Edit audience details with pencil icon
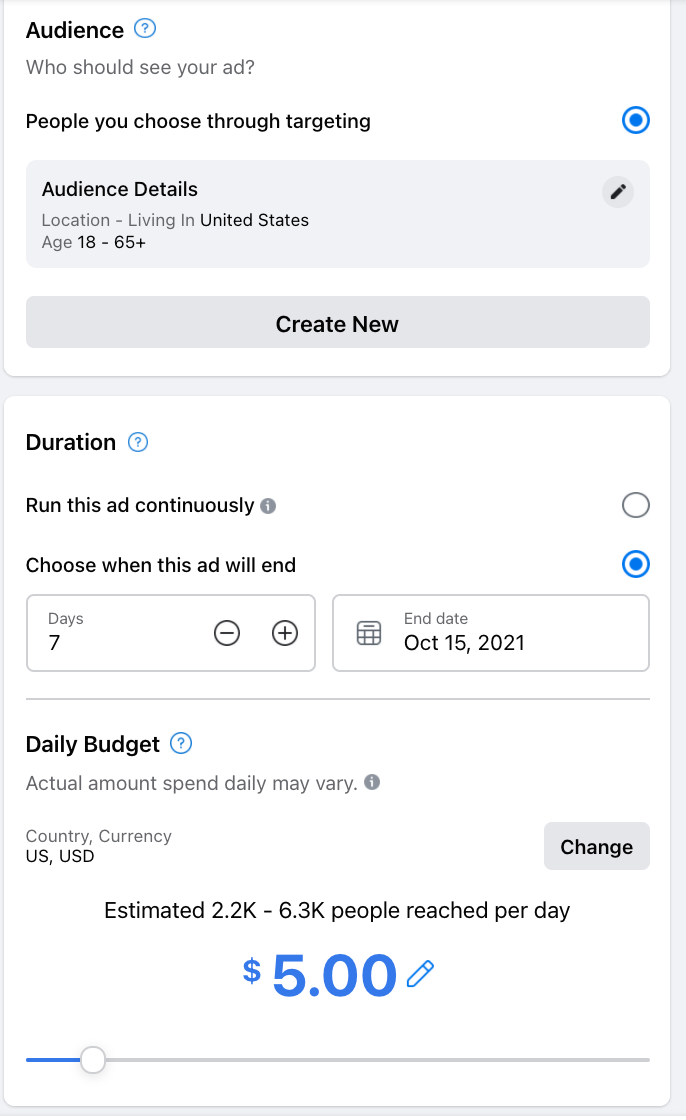Image resolution: width=686 pixels, height=1120 pixels. 618,192
